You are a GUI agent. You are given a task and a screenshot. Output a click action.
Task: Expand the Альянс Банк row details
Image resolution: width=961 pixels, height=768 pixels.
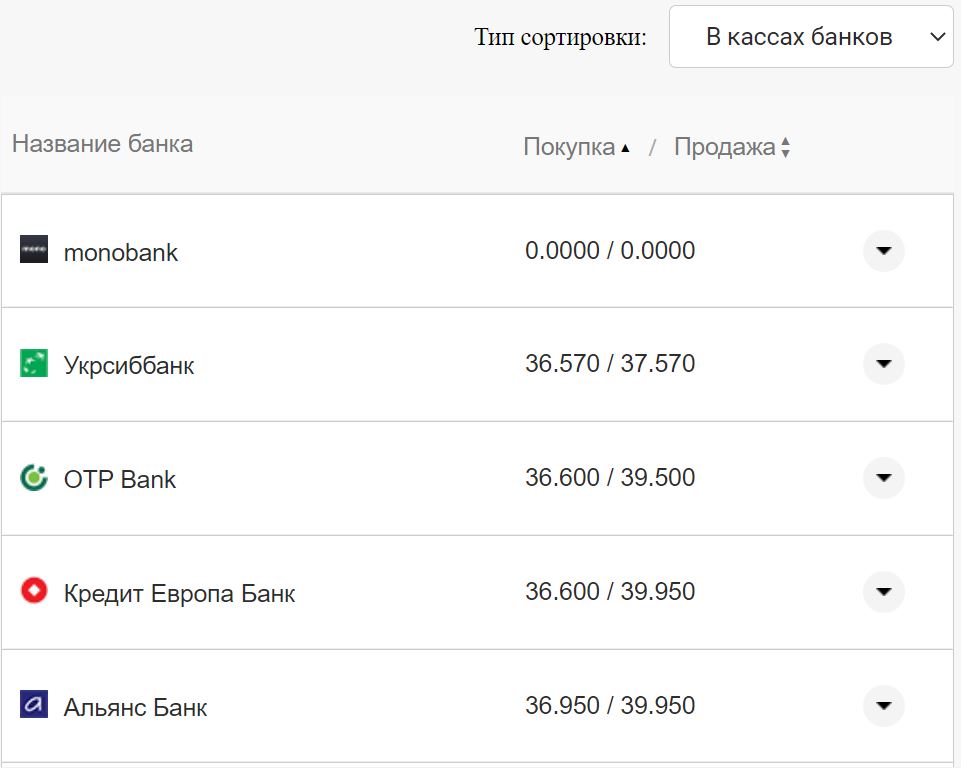[882, 706]
